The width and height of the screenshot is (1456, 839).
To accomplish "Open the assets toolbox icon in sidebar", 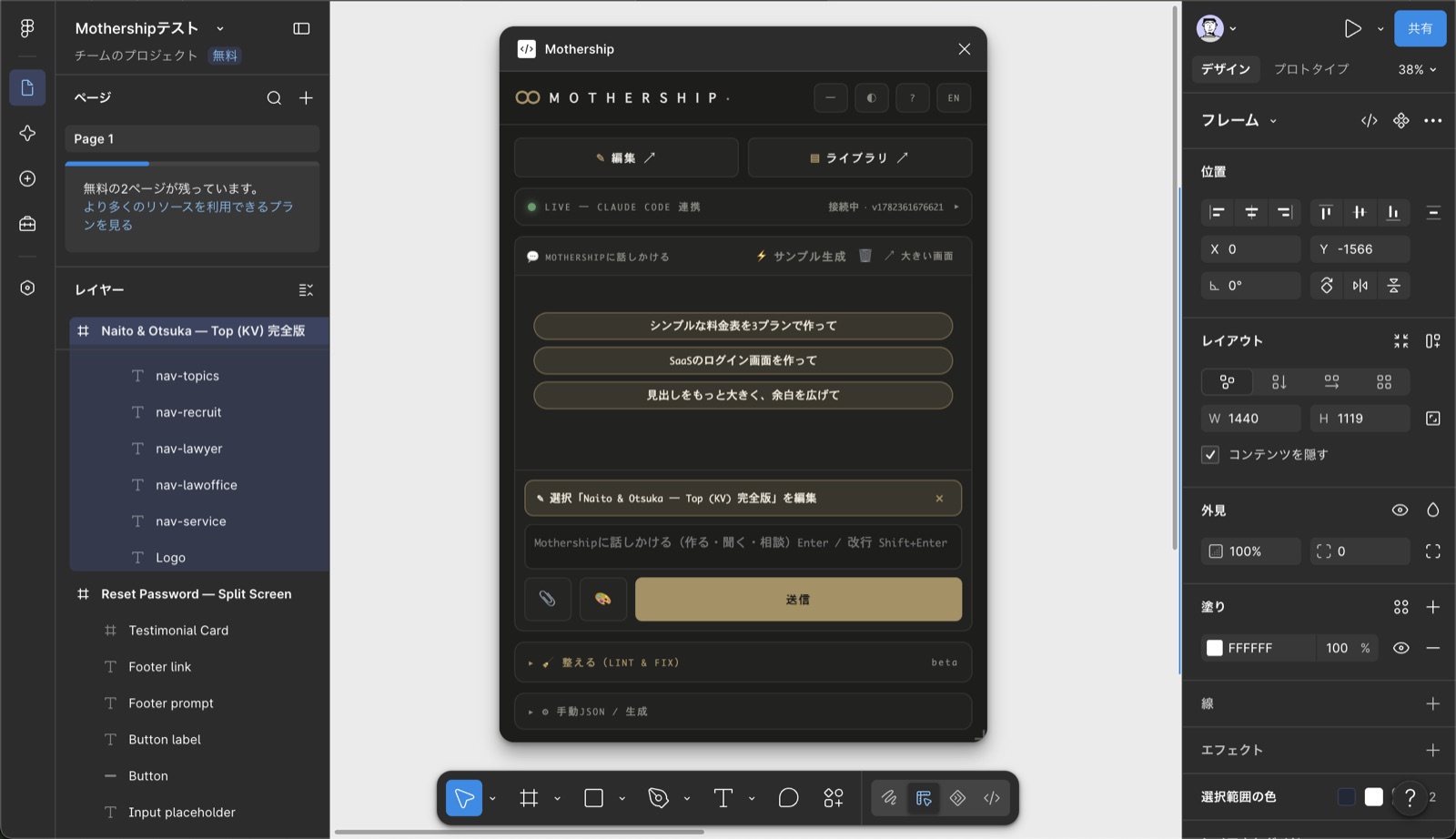I will pyautogui.click(x=27, y=224).
